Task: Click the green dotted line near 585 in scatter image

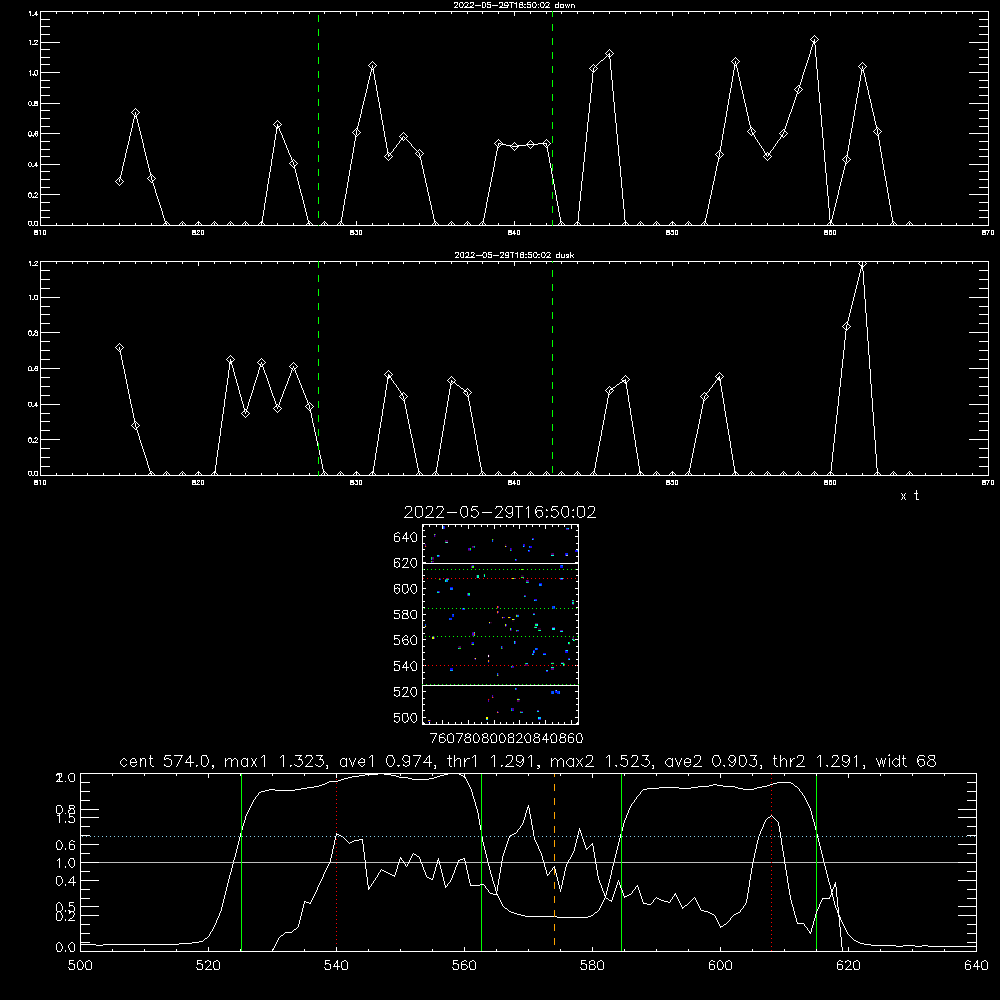Action: (500, 608)
